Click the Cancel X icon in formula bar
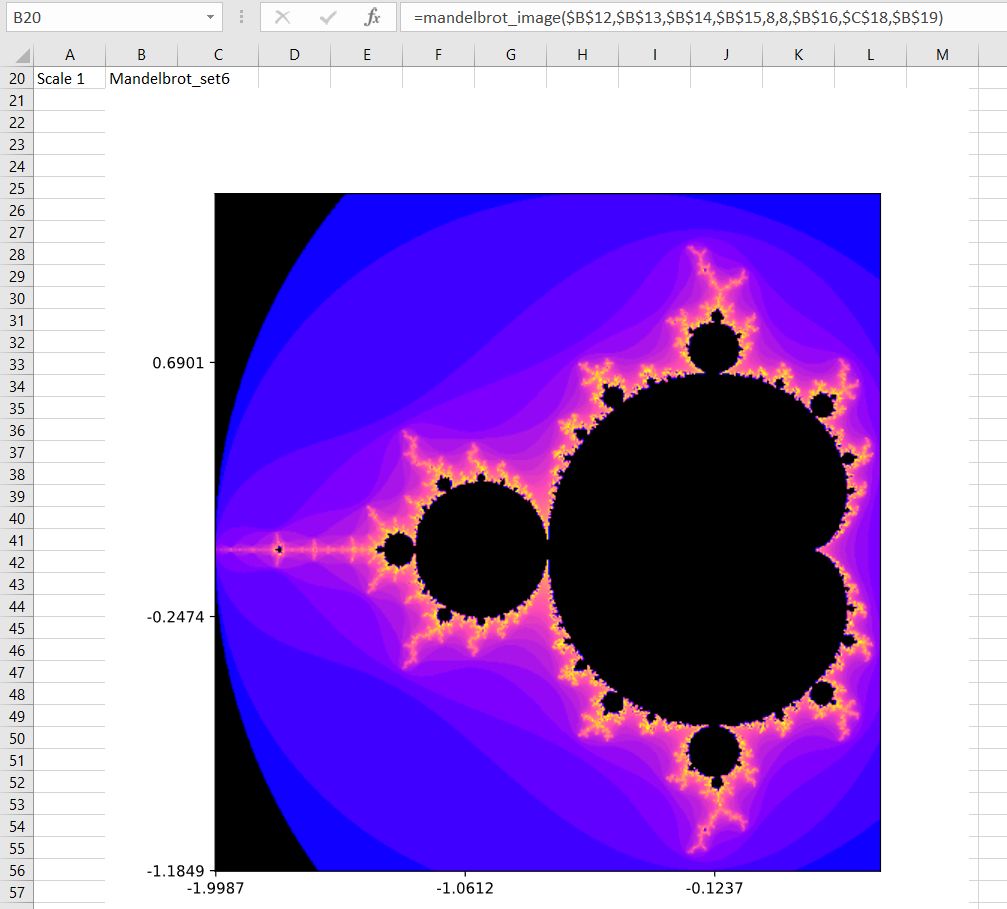 tap(283, 17)
